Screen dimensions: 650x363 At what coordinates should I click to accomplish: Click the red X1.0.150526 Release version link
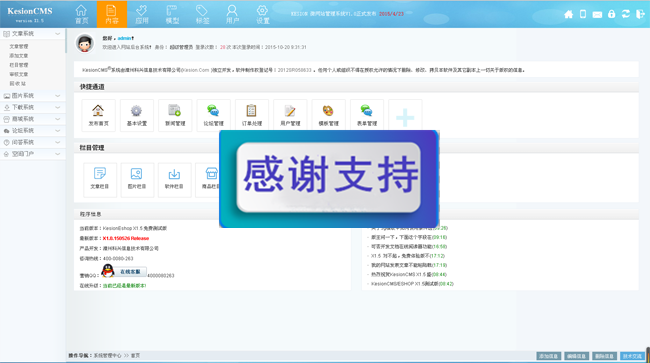pos(126,238)
